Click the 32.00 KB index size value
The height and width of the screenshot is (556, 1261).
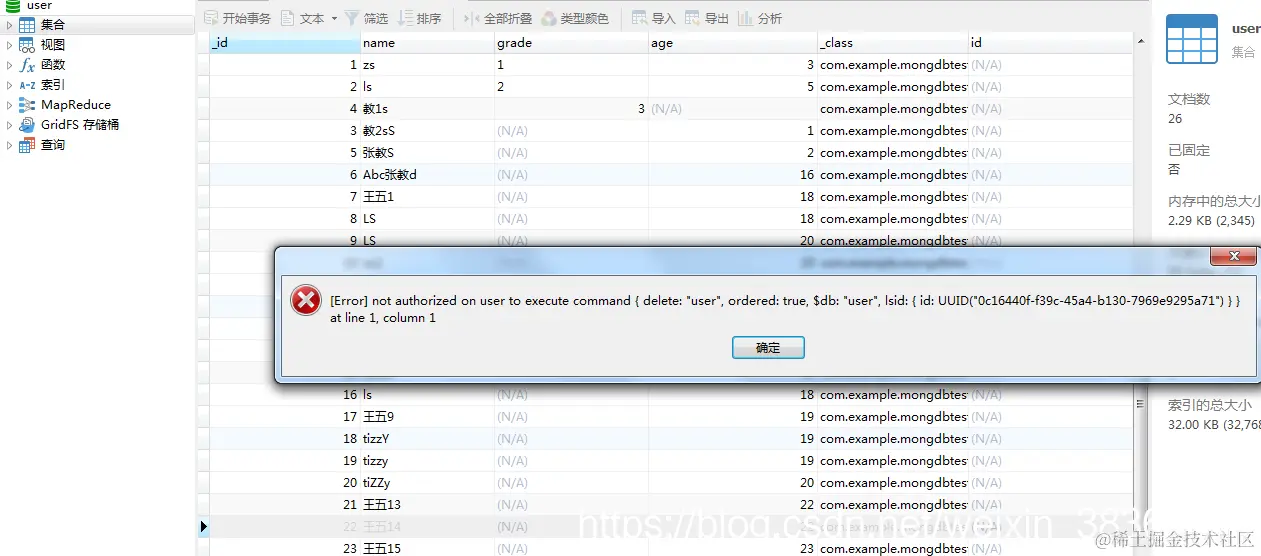click(1214, 424)
